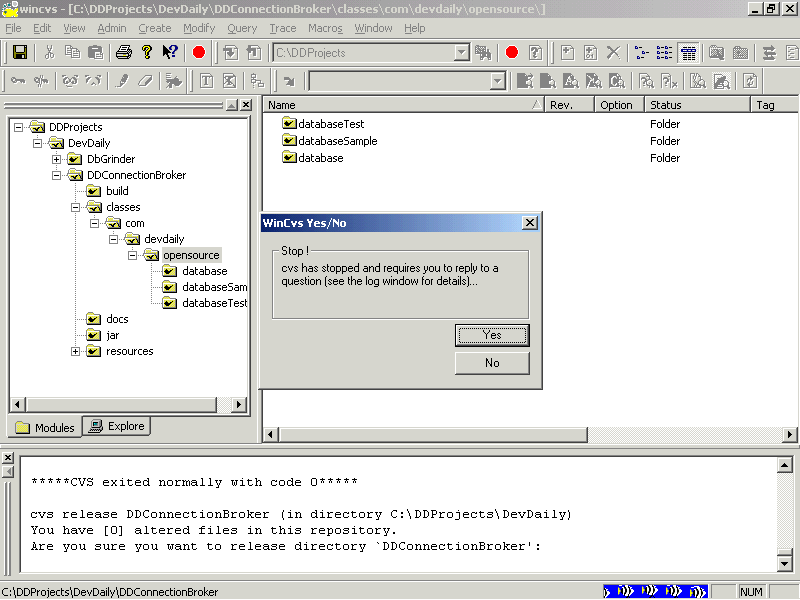Open the Admin menu
This screenshot has height=600, width=800.
coord(112,29)
